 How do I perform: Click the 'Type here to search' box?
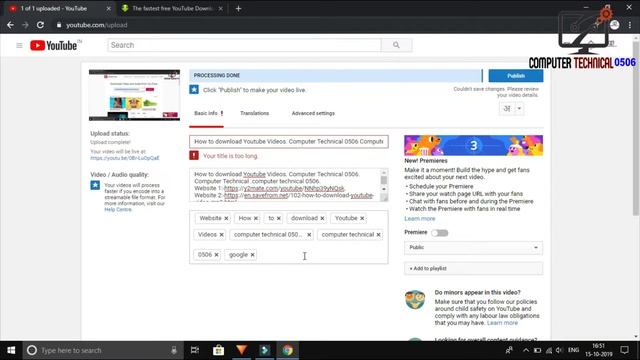[x=102, y=350]
